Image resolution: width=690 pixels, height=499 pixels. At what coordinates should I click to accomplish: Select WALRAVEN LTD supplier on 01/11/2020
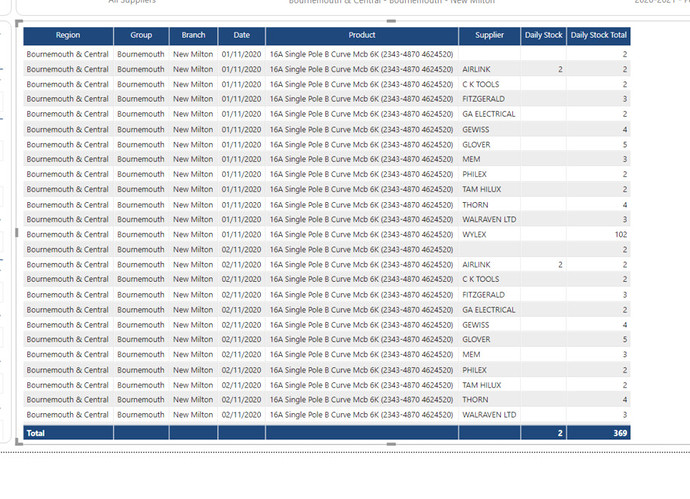pyautogui.click(x=489, y=219)
